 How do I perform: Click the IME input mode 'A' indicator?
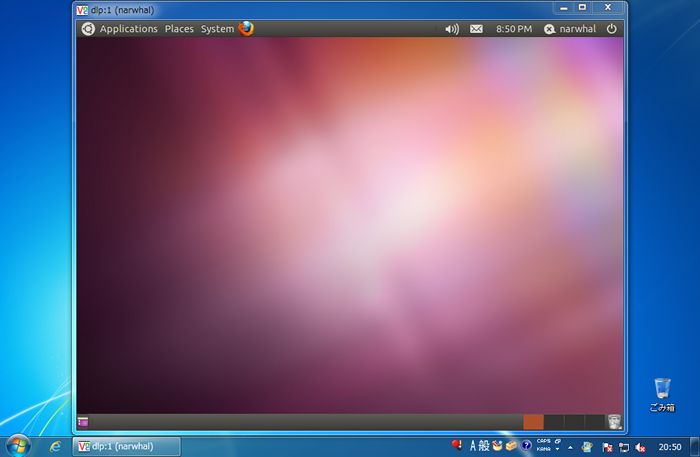coord(473,445)
